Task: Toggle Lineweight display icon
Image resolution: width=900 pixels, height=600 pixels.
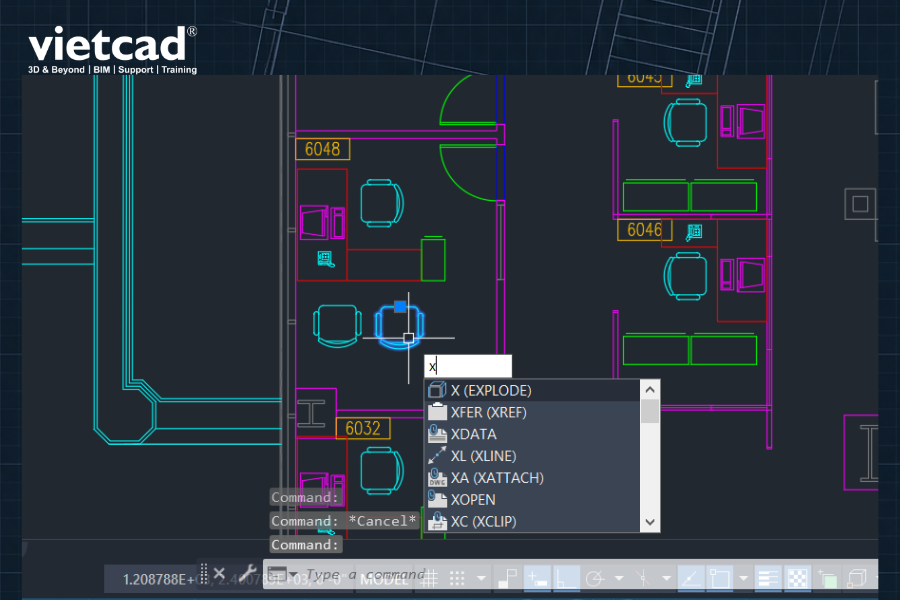Action: pos(767,578)
